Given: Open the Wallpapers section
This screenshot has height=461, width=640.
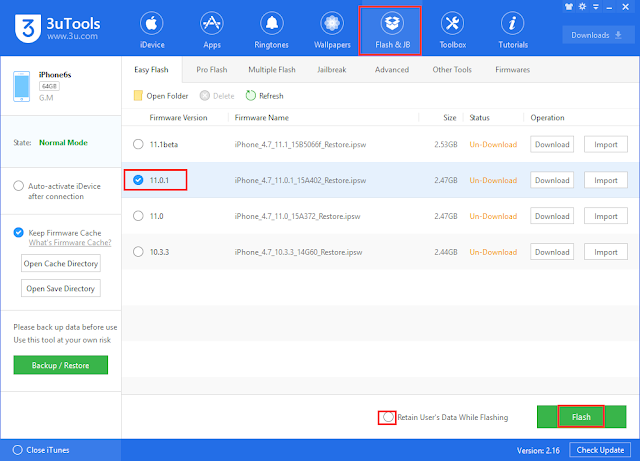Looking at the screenshot, I should point(332,31).
